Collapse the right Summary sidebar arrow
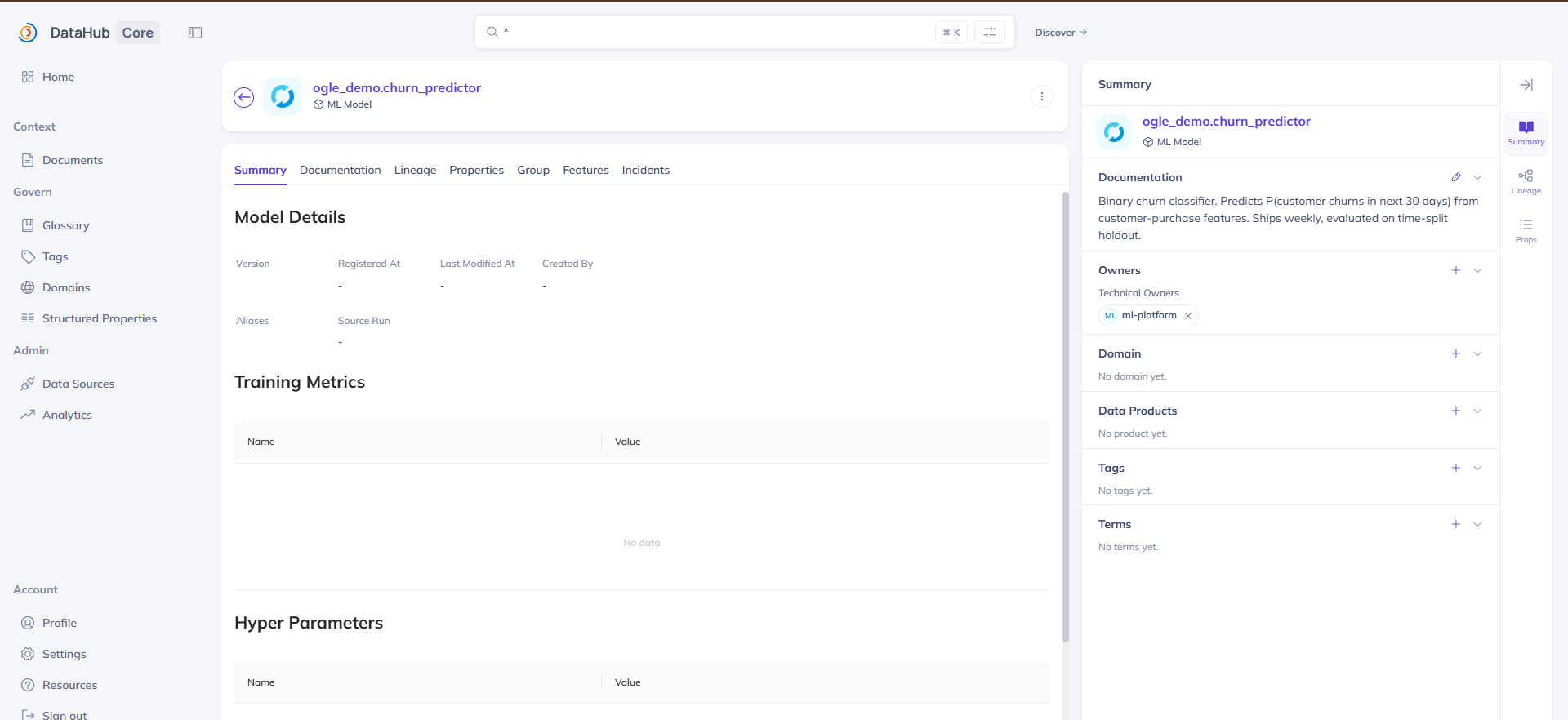 pyautogui.click(x=1526, y=85)
